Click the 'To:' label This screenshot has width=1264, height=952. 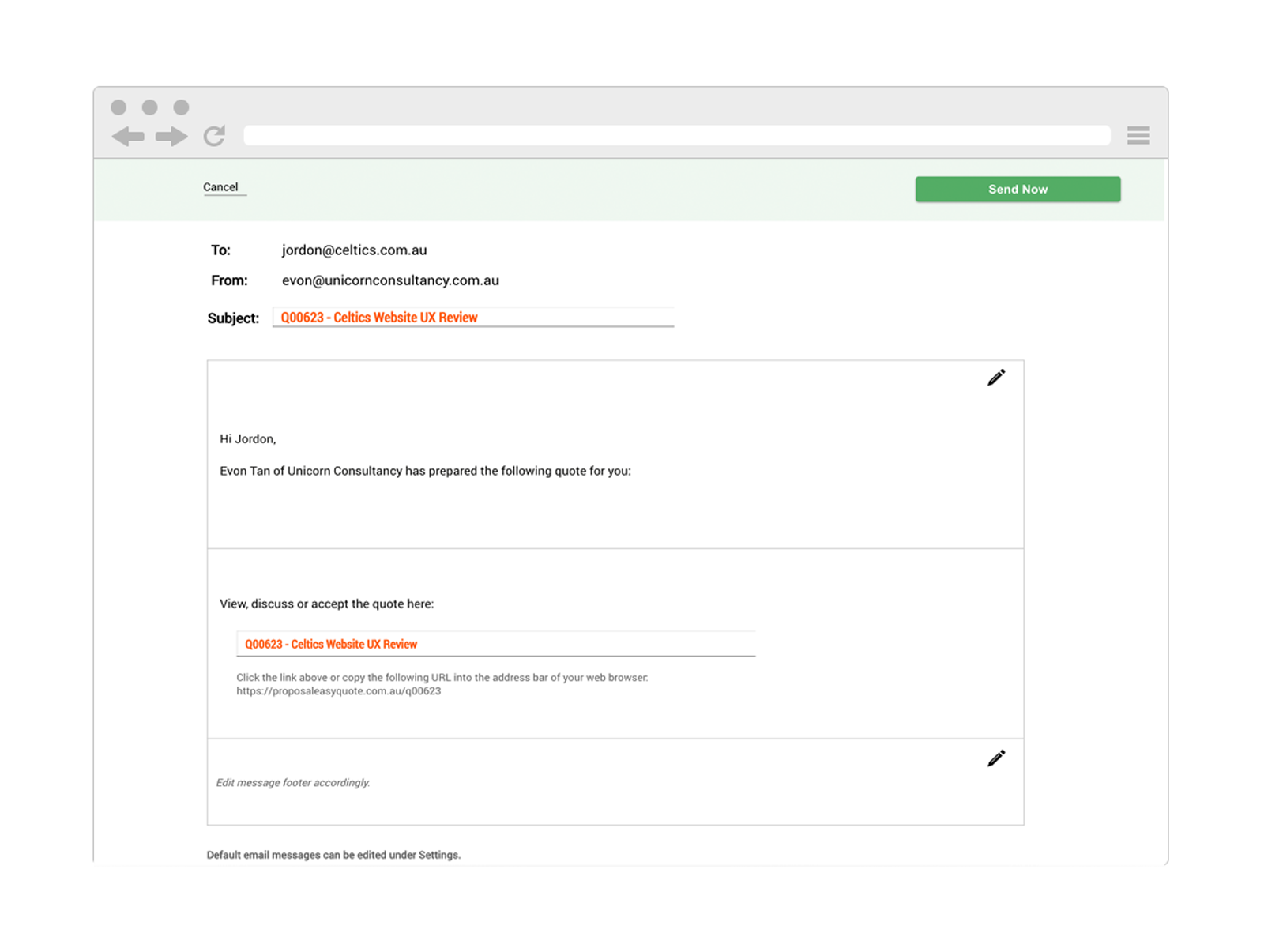tap(220, 250)
